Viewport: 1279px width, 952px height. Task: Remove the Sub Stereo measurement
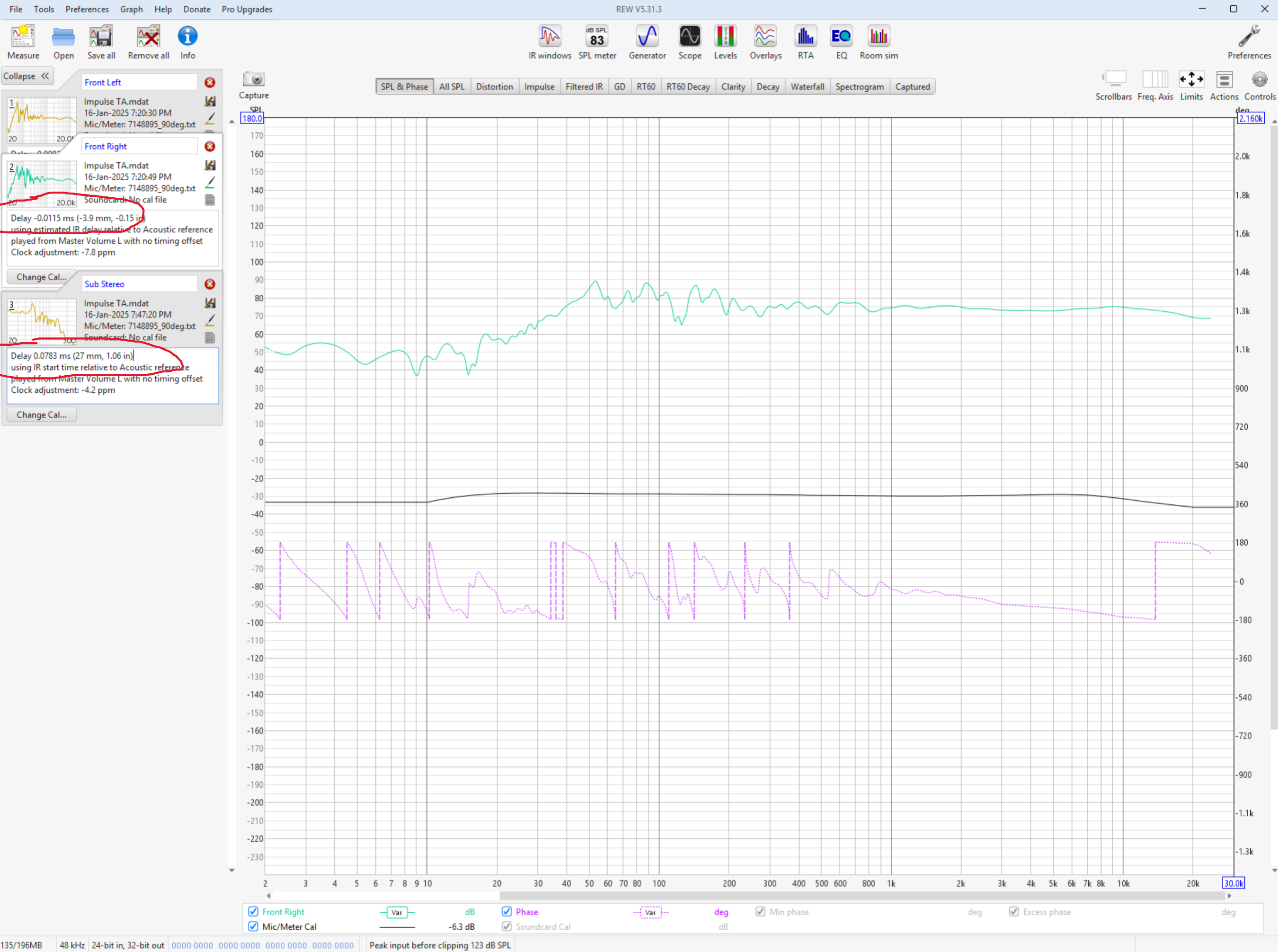[x=210, y=284]
